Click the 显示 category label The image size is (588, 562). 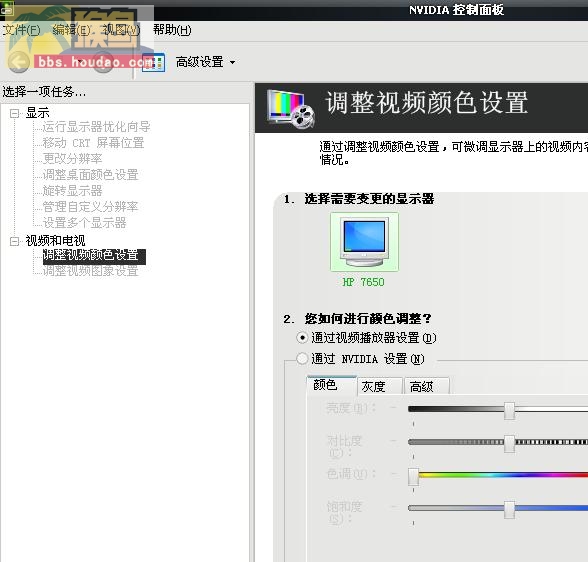pyautogui.click(x=38, y=113)
